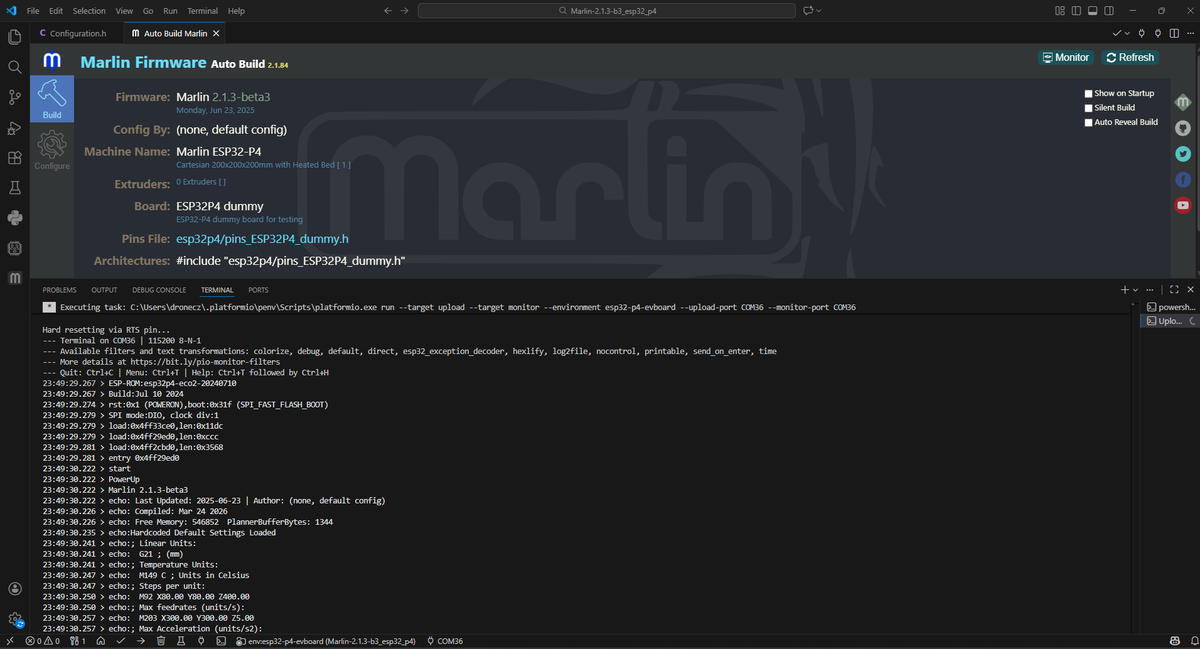This screenshot has height=649, width=1200.
Task: Open the Copilot chat dropdown in title bar
Action: 819,11
